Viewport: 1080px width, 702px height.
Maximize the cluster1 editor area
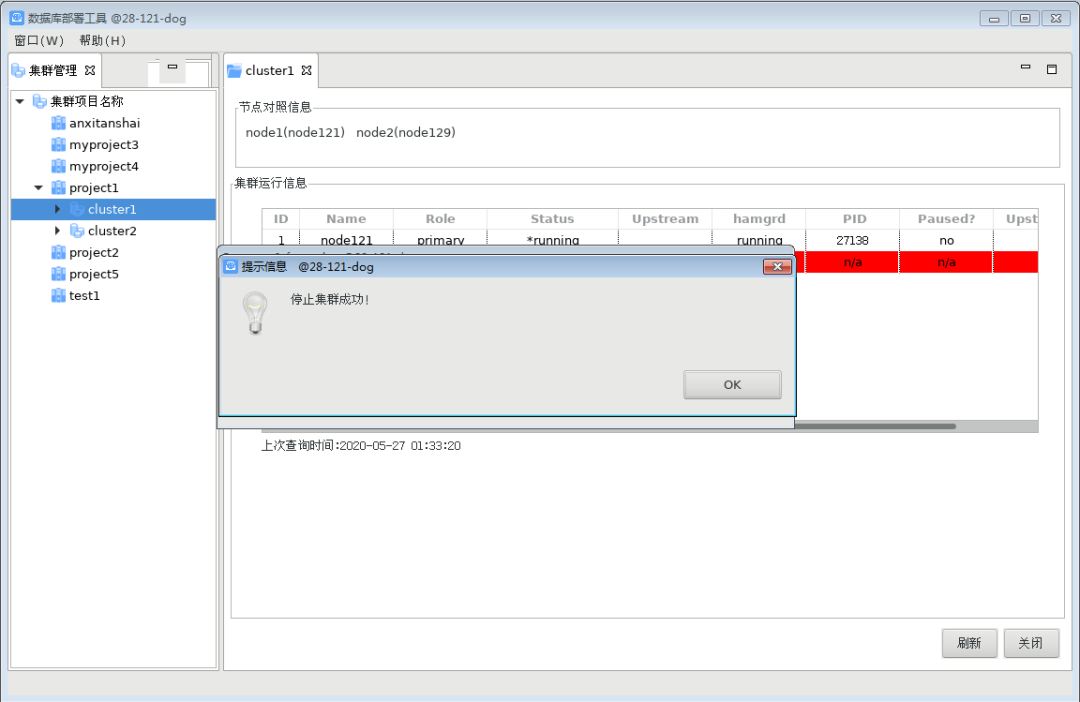1052,69
